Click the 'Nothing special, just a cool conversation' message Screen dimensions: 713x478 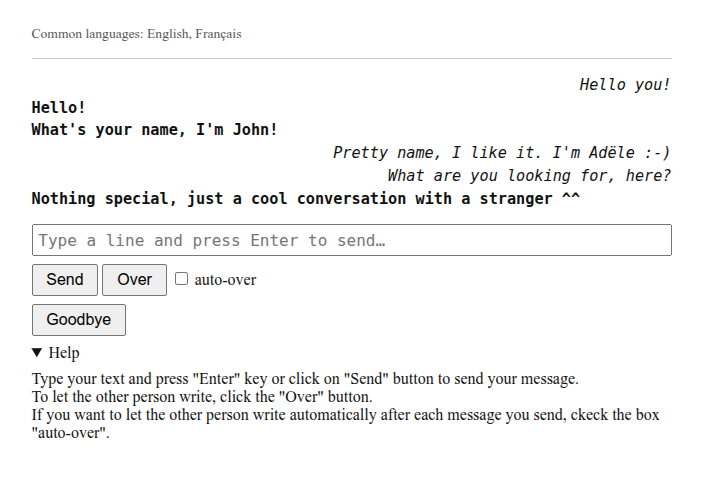tap(306, 199)
